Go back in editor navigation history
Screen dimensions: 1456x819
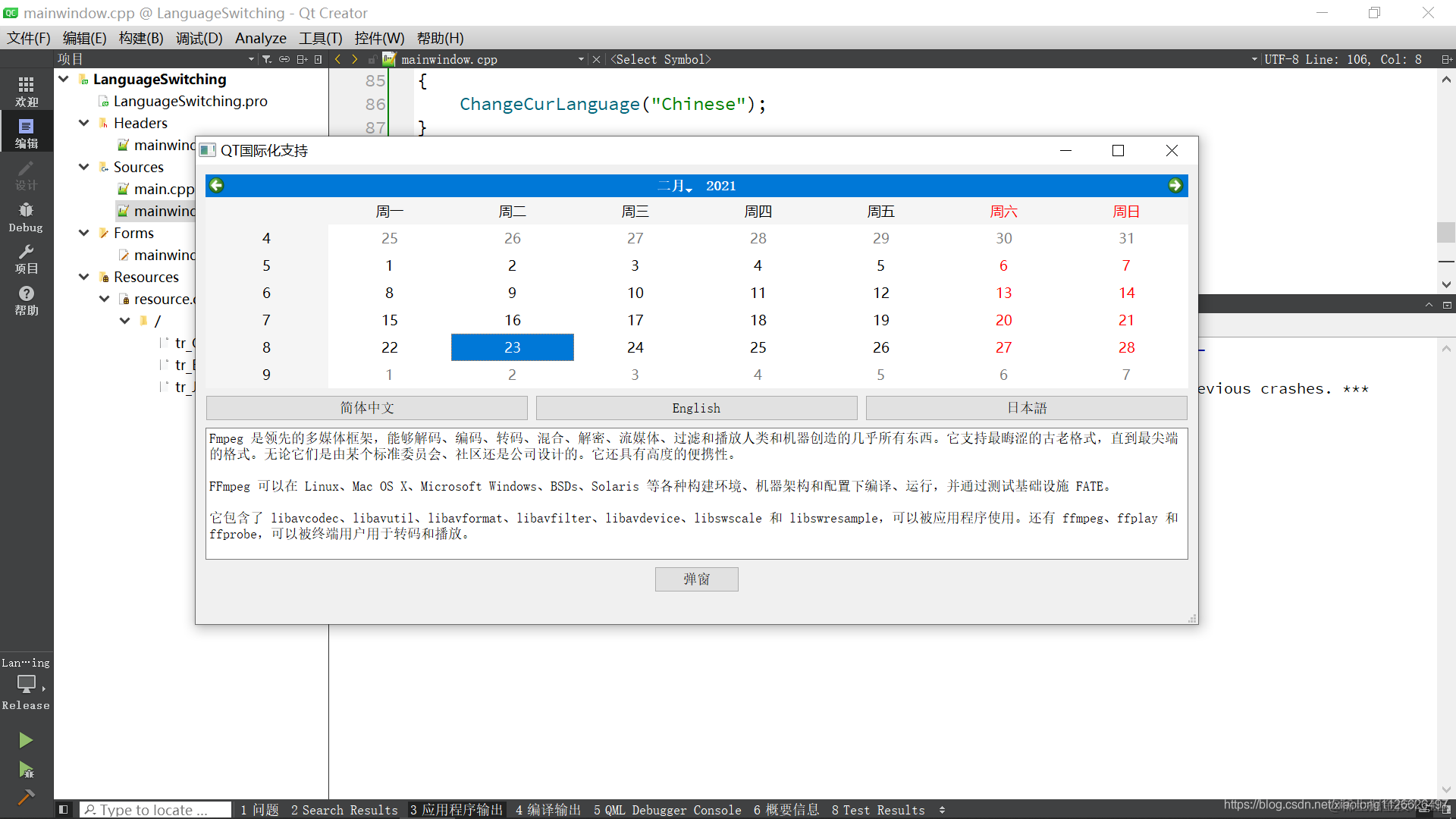coord(337,59)
